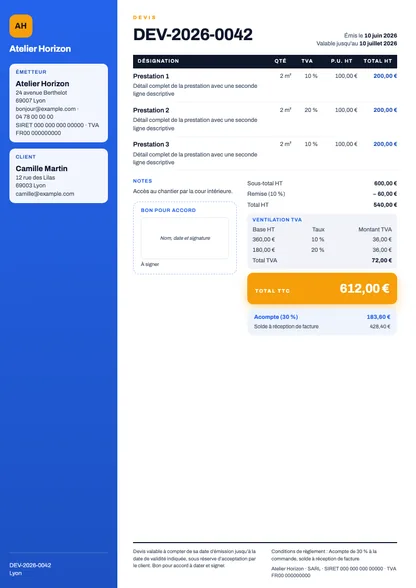416x588 pixels.
Task: Click the camille@example.com email link
Action: (45, 194)
